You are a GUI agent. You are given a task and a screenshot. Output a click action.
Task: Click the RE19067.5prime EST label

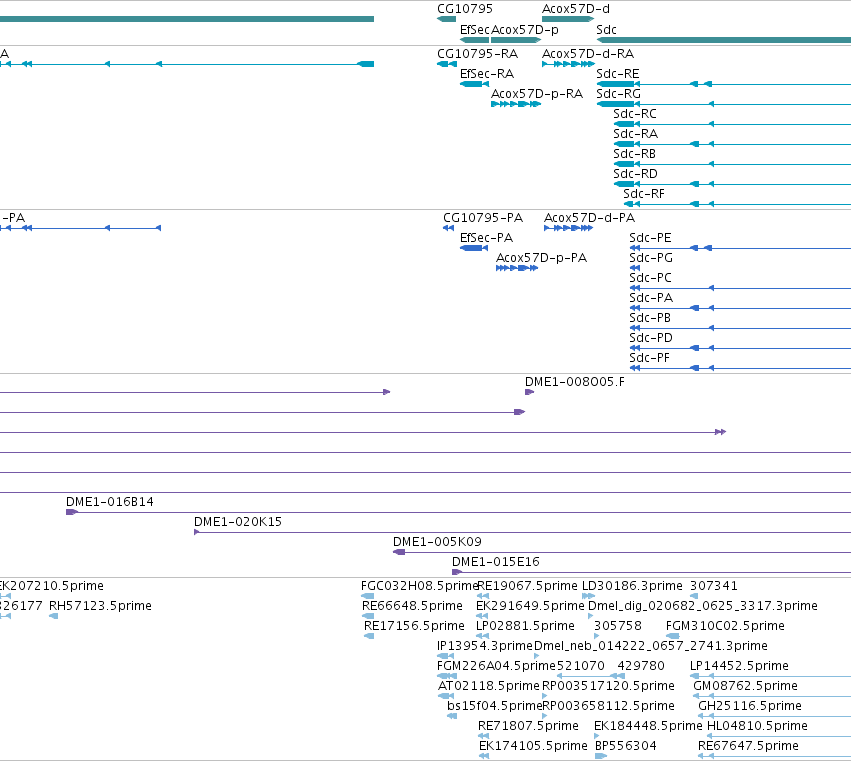click(x=527, y=586)
